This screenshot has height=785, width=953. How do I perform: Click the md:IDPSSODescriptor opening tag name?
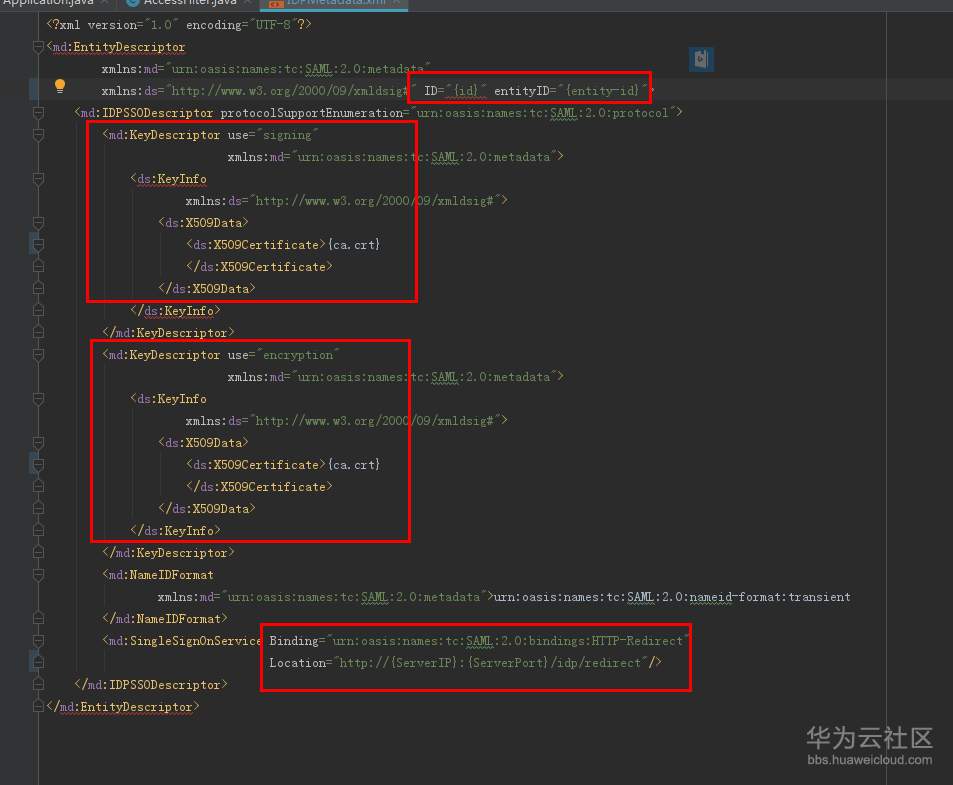(x=146, y=113)
